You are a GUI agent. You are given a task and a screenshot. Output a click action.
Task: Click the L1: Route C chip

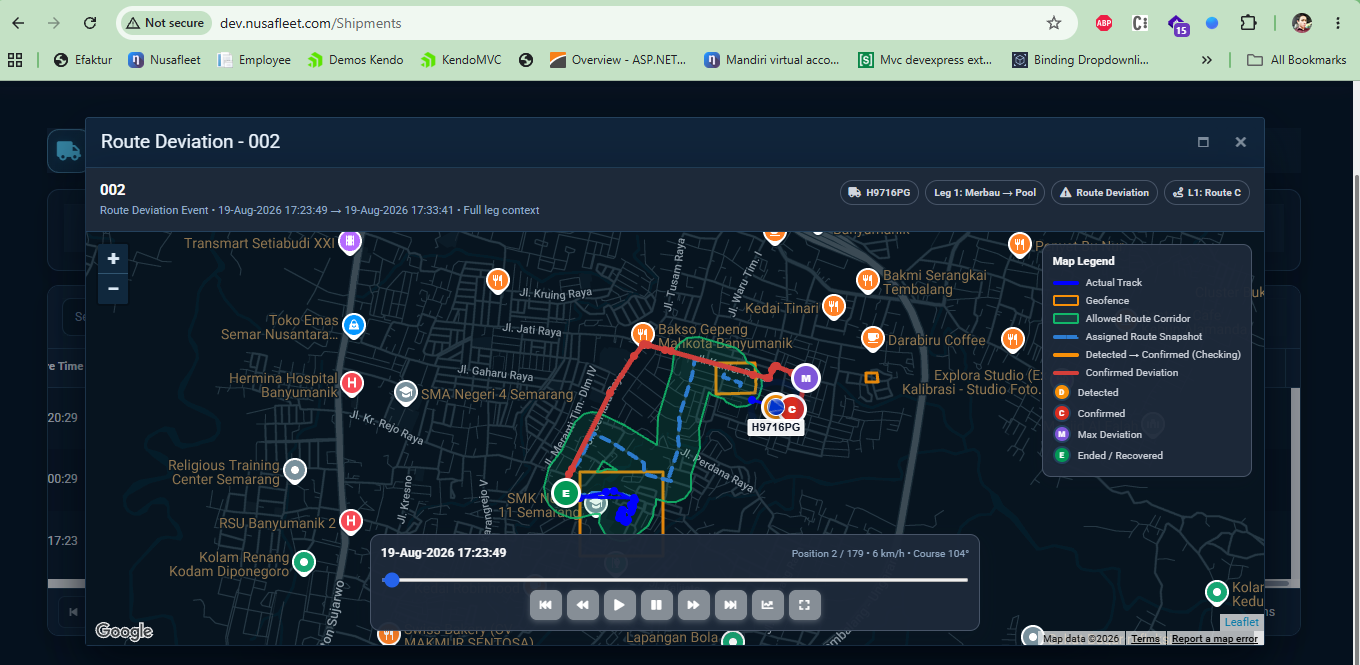point(1207,192)
